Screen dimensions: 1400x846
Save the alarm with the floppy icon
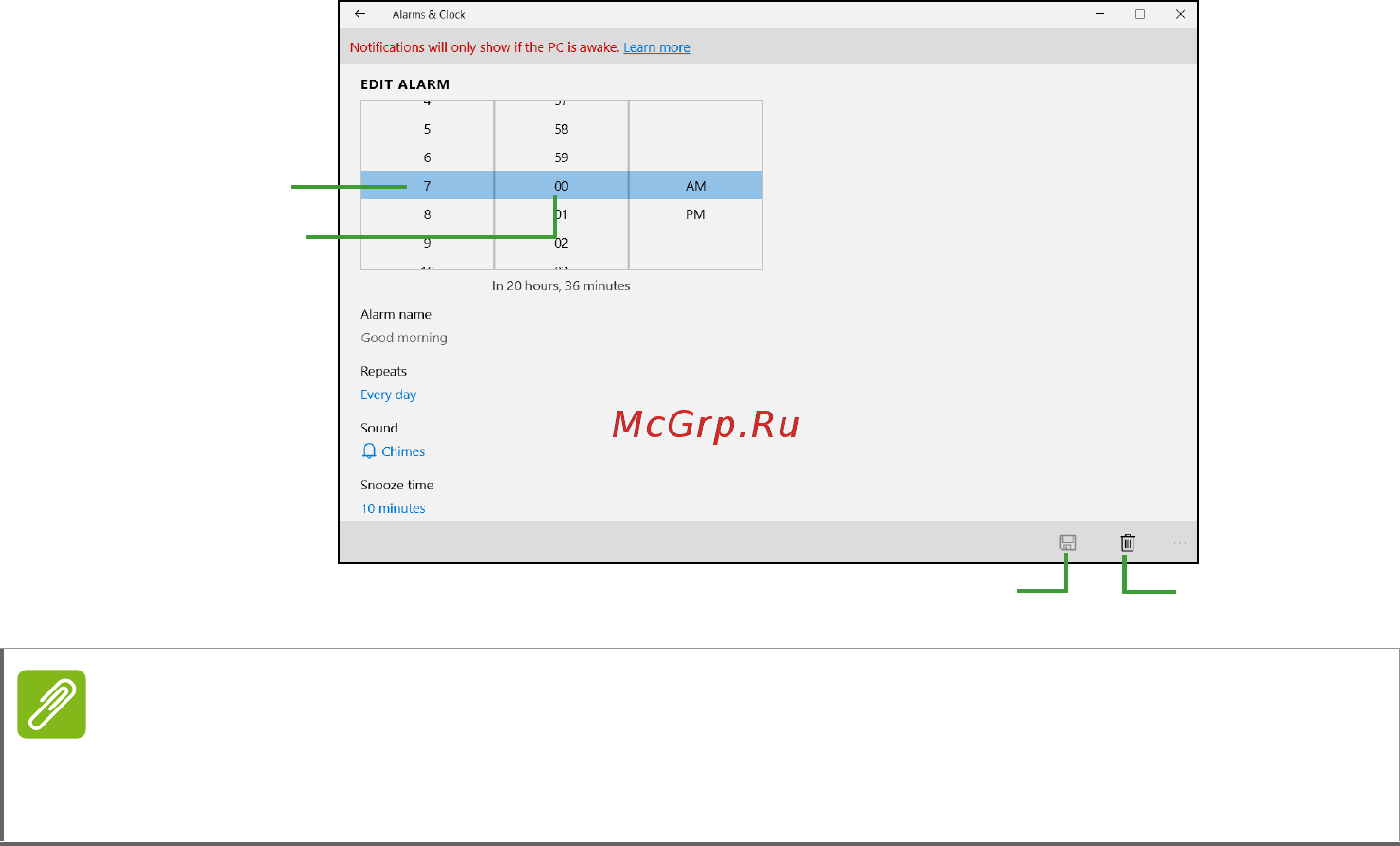point(1068,543)
